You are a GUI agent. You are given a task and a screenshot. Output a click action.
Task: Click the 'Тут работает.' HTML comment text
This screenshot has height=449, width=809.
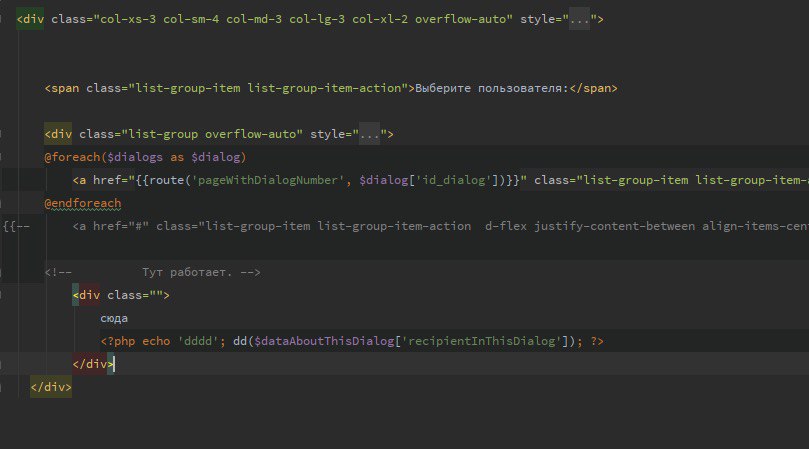point(187,272)
